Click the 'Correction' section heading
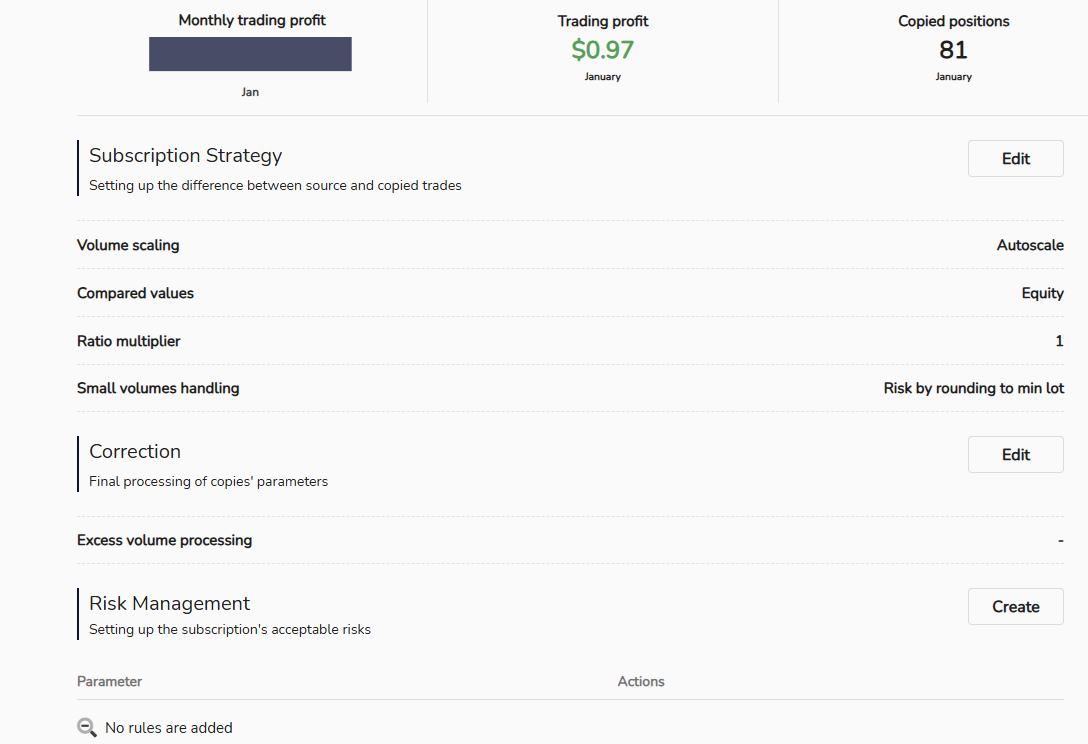Viewport: 1088px width, 744px height. point(135,451)
